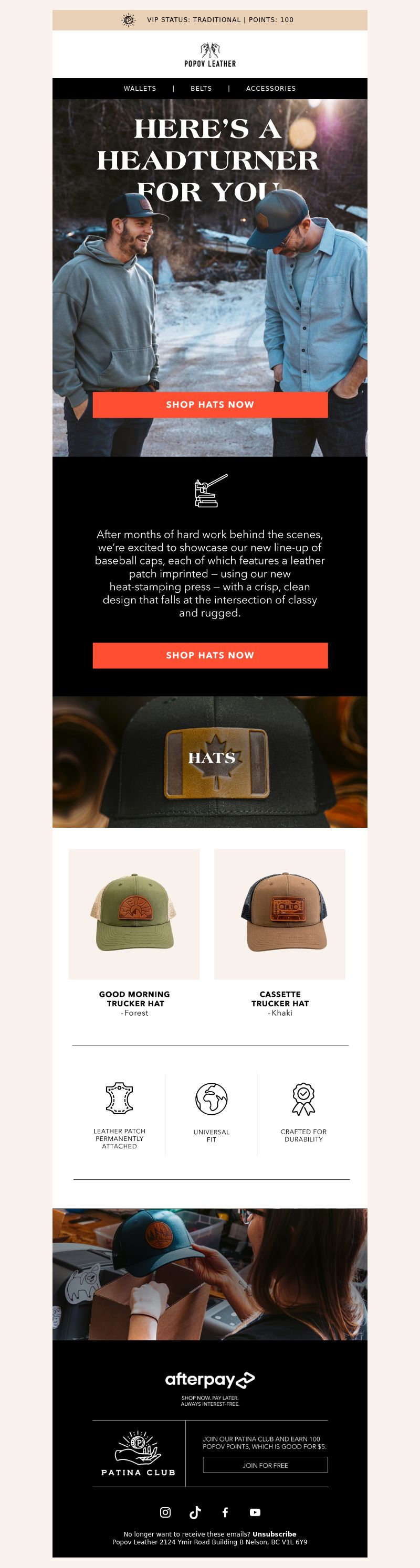This screenshot has height=1568, width=420.
Task: Open the Belts menu item
Action: (201, 88)
